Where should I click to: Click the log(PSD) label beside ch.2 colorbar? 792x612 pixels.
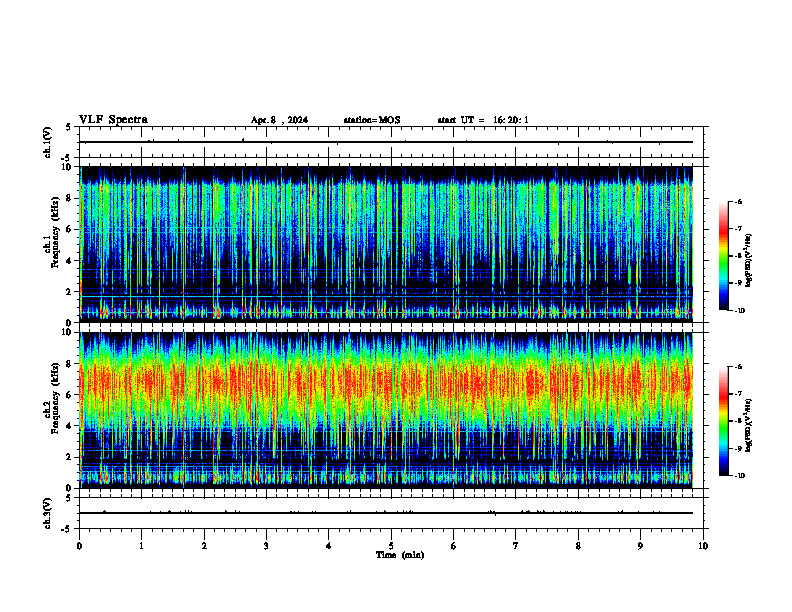(749, 425)
